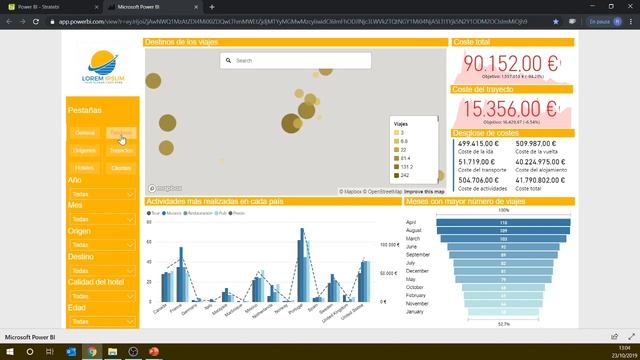640x360 pixels.
Task: Open the Chrome three-dot menu
Action: click(x=631, y=21)
